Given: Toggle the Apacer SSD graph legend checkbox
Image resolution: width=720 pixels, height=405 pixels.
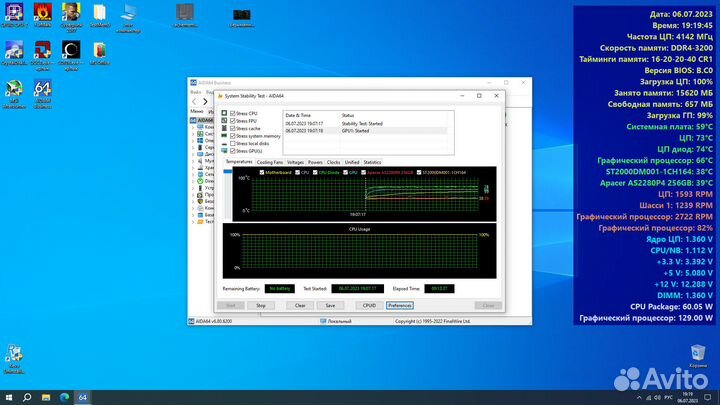Looking at the screenshot, I should pyautogui.click(x=363, y=173).
